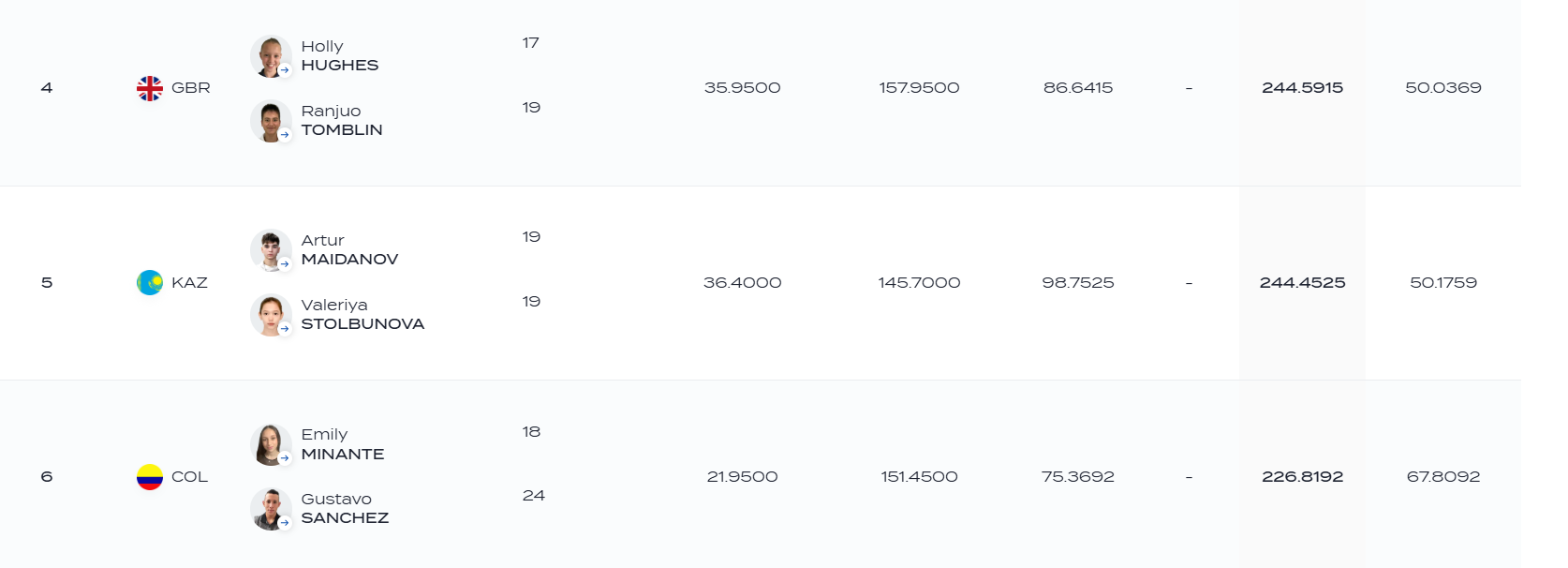Screen dimensions: 1568x568
Task: Open Holly Hughes' athlete profile photo
Action: (x=271, y=56)
